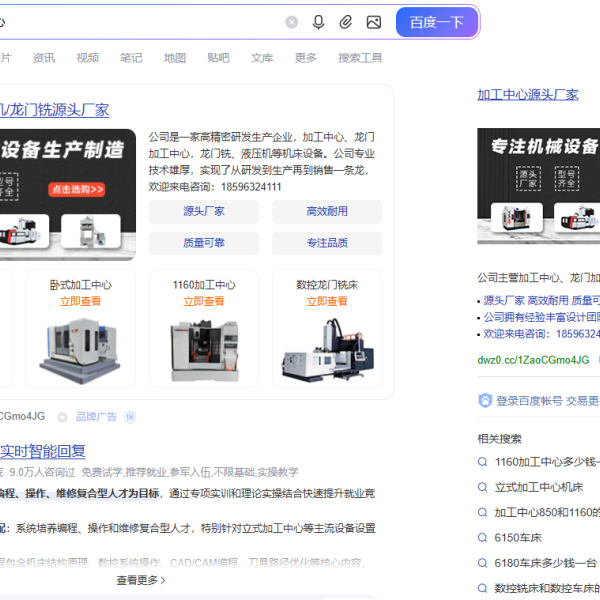Click the 欢迎来电咨询 sidebar link

541,334
